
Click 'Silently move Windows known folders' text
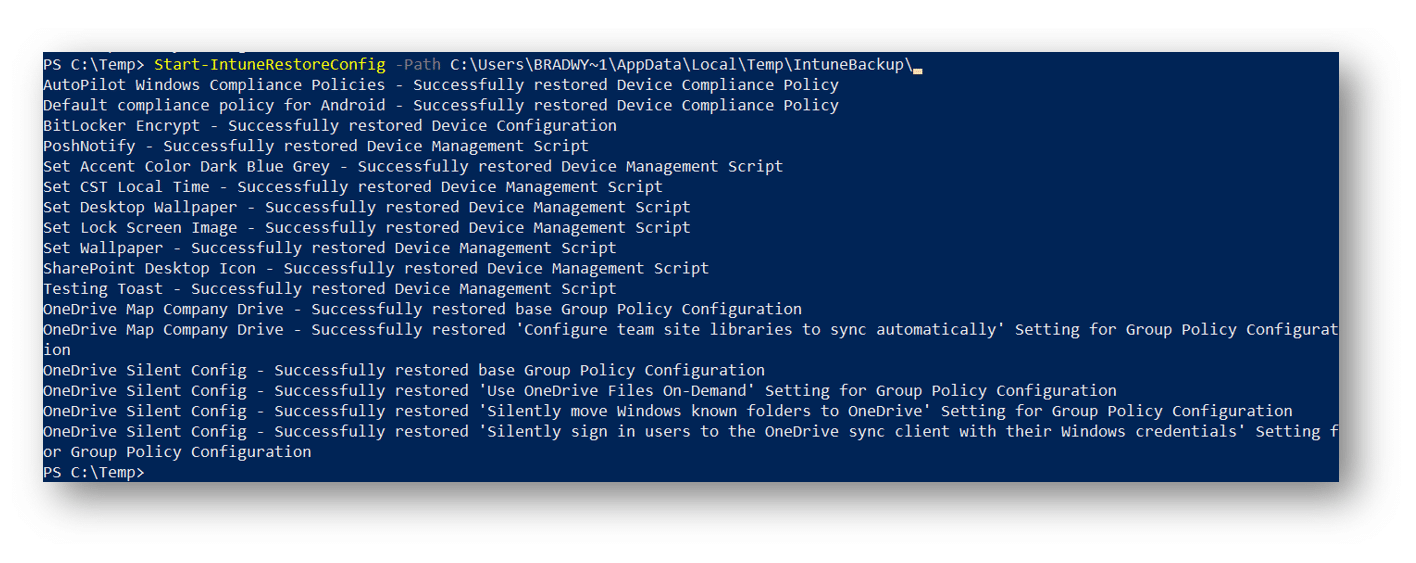pos(700,411)
